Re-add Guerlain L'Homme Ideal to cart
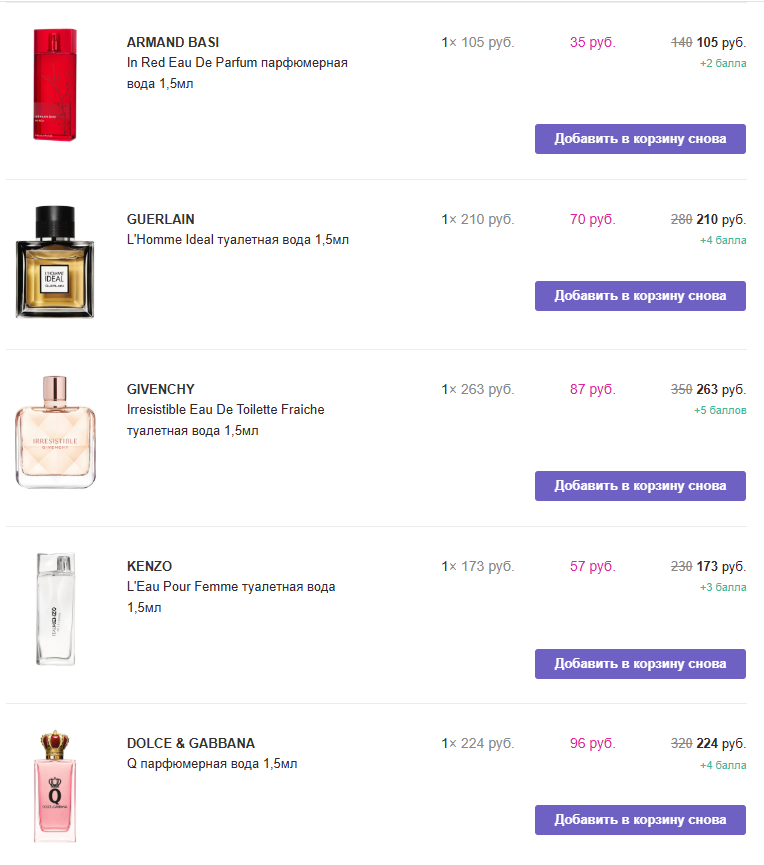 (640, 295)
